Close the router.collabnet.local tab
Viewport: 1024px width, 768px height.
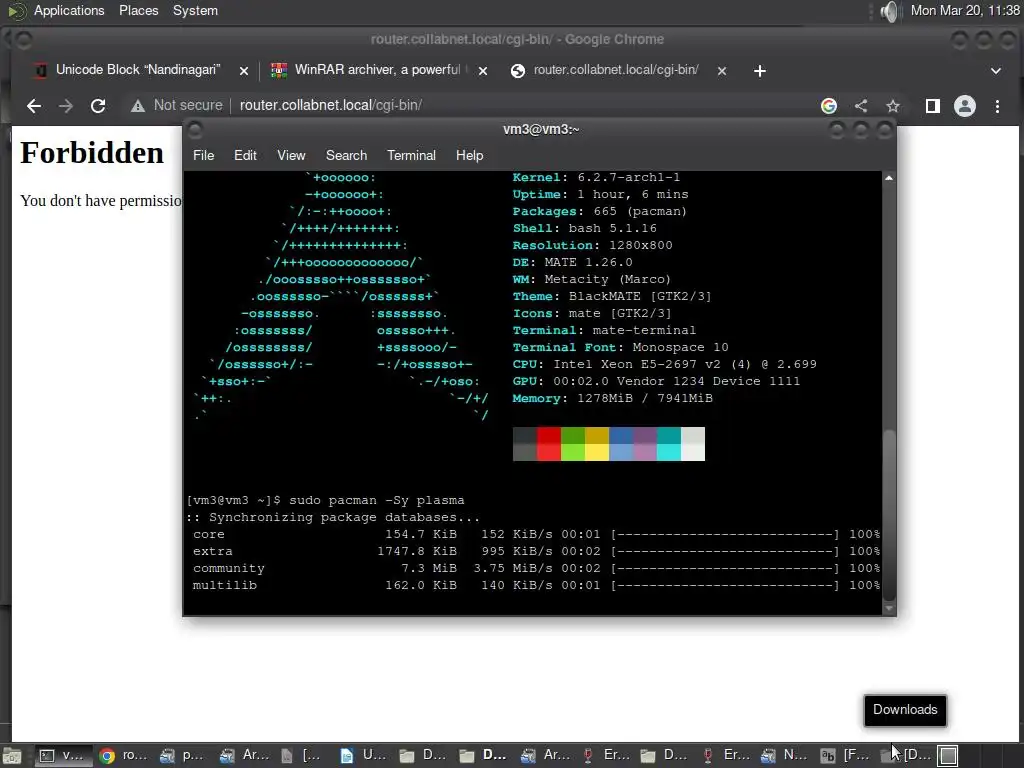click(722, 71)
